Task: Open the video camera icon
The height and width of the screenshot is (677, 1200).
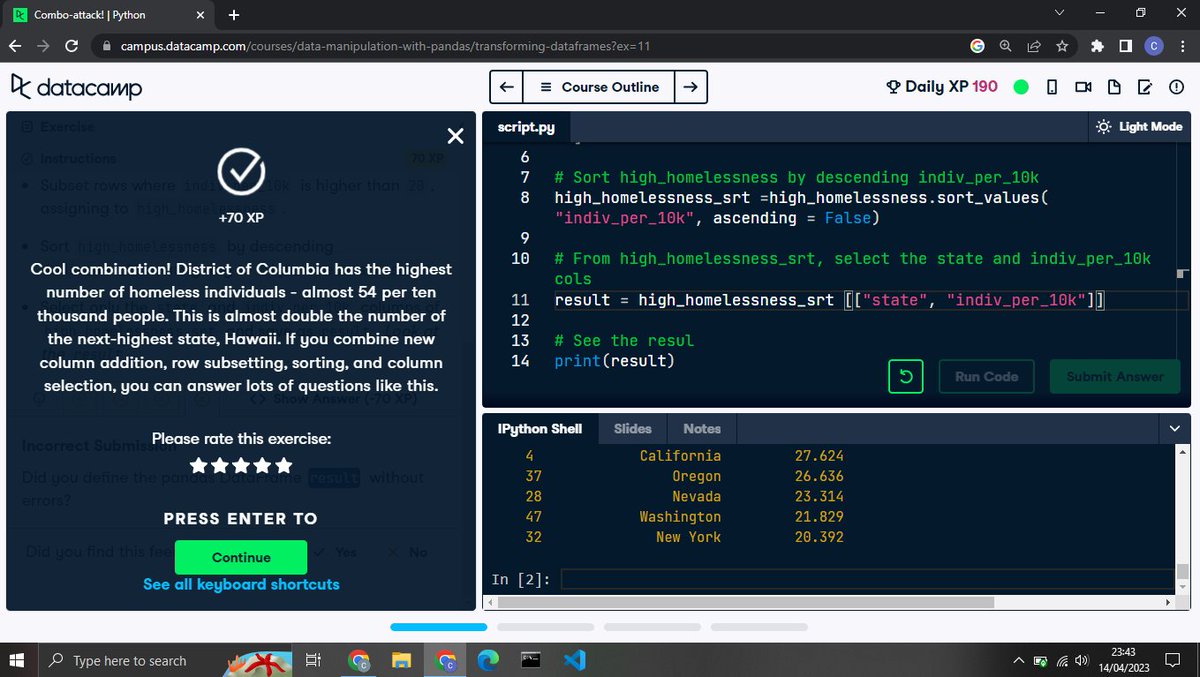Action: tap(1083, 87)
